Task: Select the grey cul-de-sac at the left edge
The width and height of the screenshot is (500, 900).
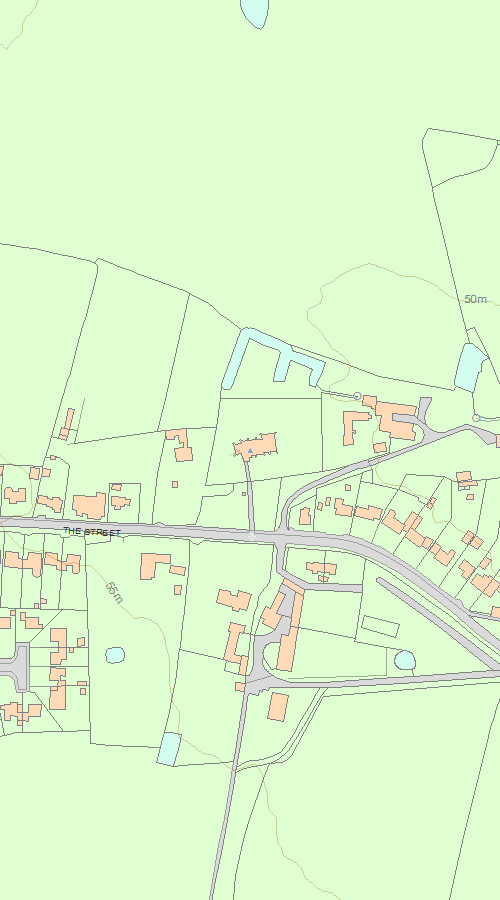Action: [15, 668]
